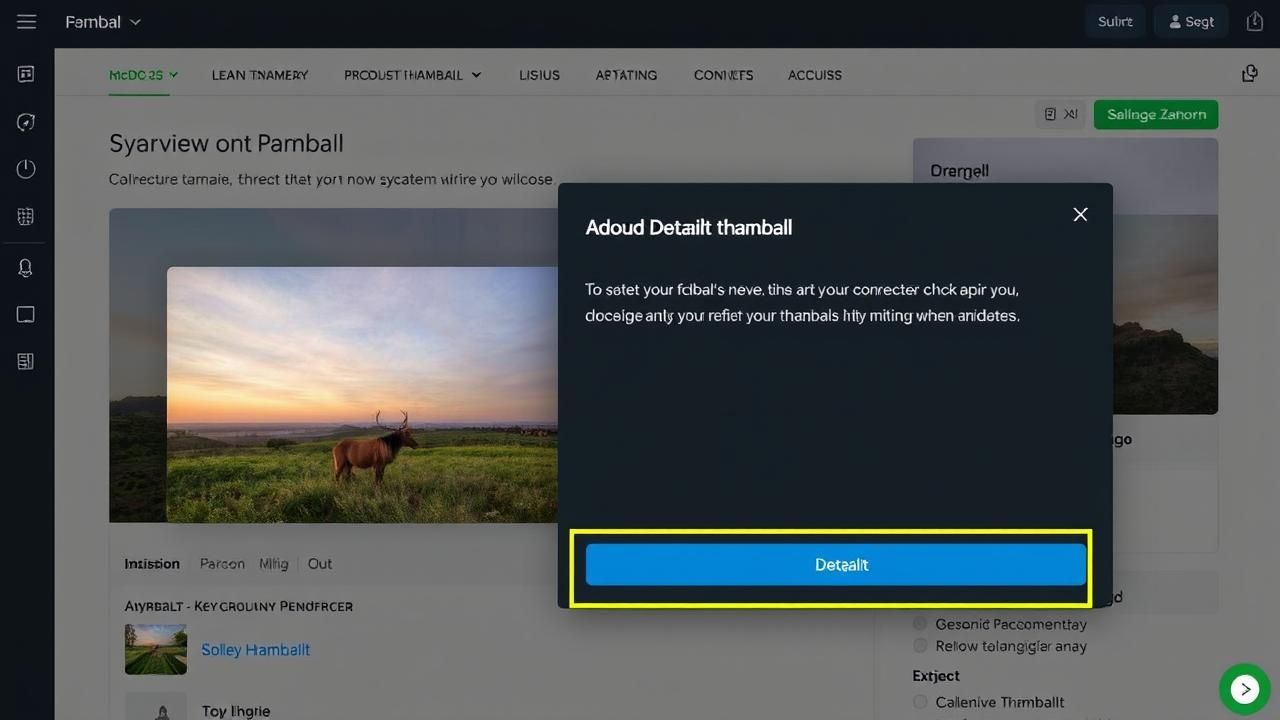Open the hamburger menu in top bar
Viewport: 1280px width, 720px height.
click(27, 22)
